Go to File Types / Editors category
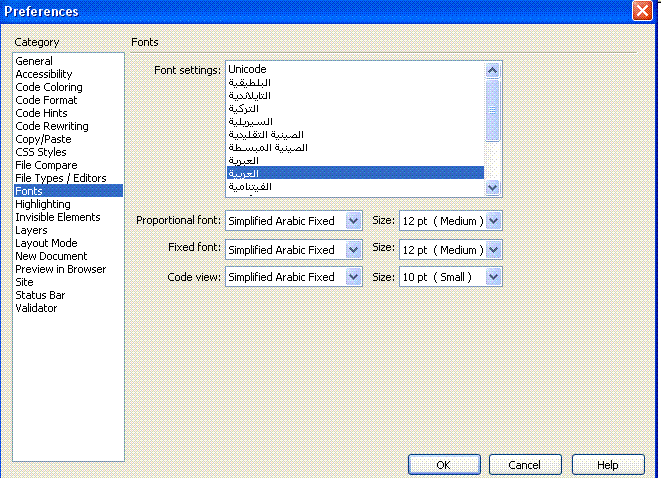 click(x=61, y=178)
